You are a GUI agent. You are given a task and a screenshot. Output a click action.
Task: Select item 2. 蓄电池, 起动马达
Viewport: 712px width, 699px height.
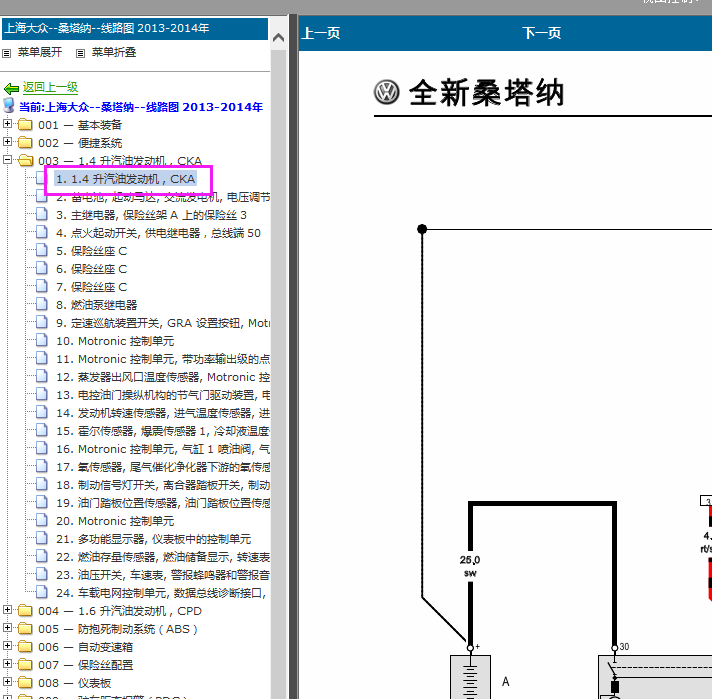pyautogui.click(x=163, y=197)
